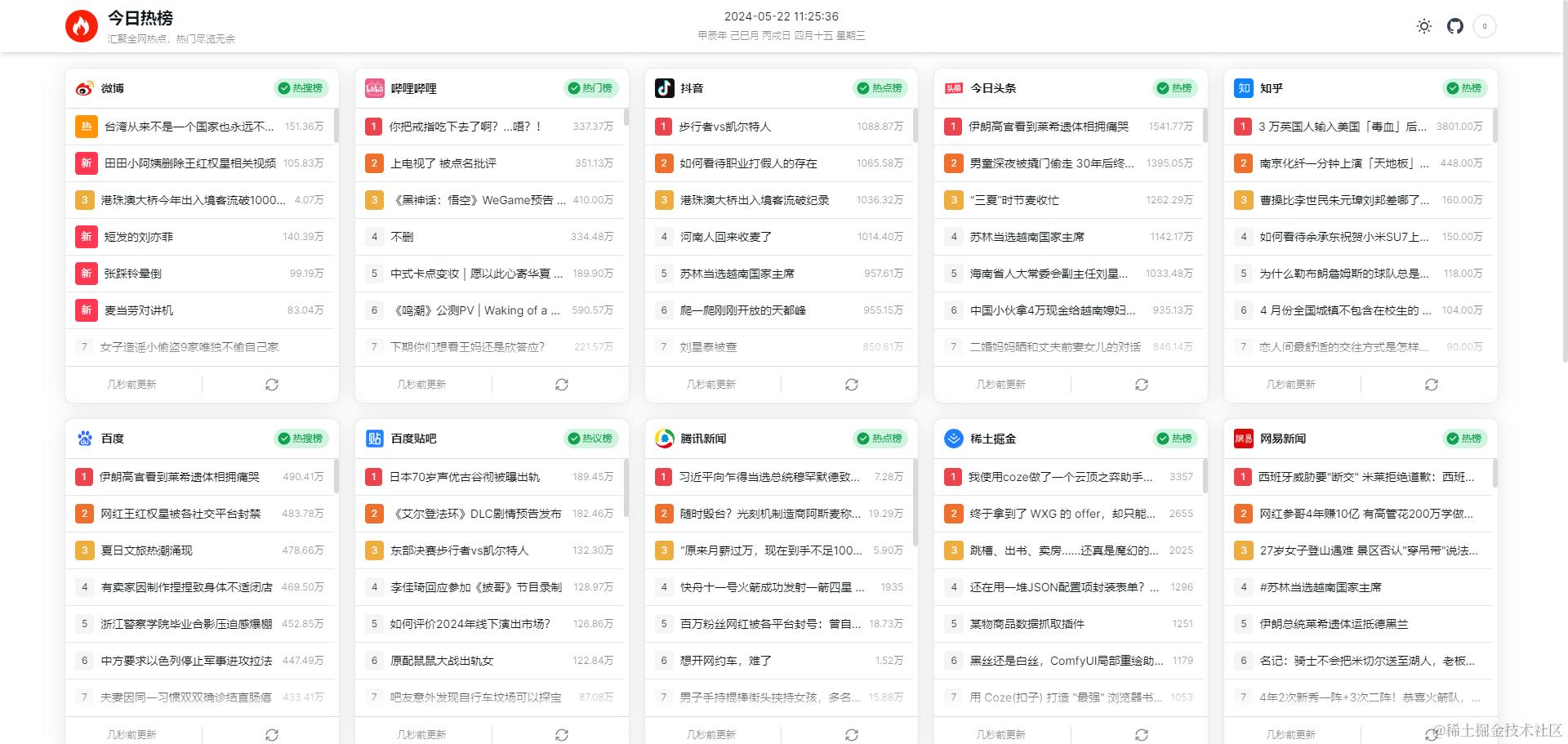Image resolution: width=1568 pixels, height=744 pixels.
Task: Open 百度 item 网红王红权星被各社交平台封禁
Action: pyautogui.click(x=180, y=514)
